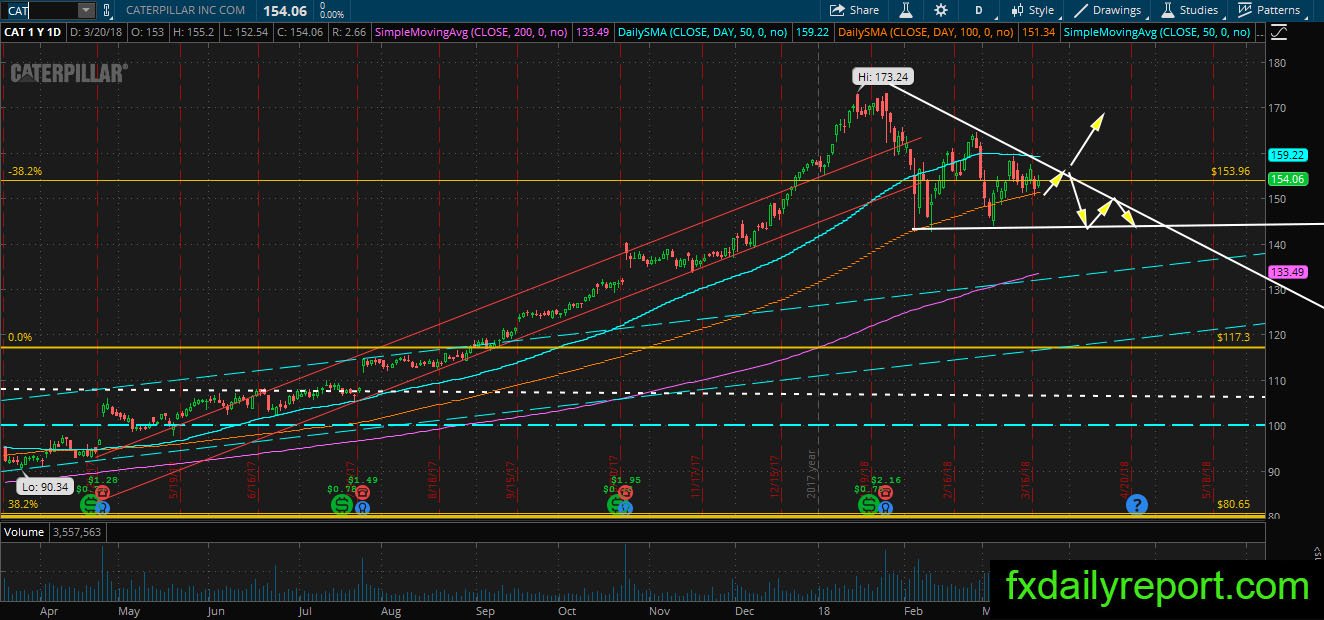Click the CAT symbol input field
Viewport: 1324px width, 620px height.
pos(38,10)
